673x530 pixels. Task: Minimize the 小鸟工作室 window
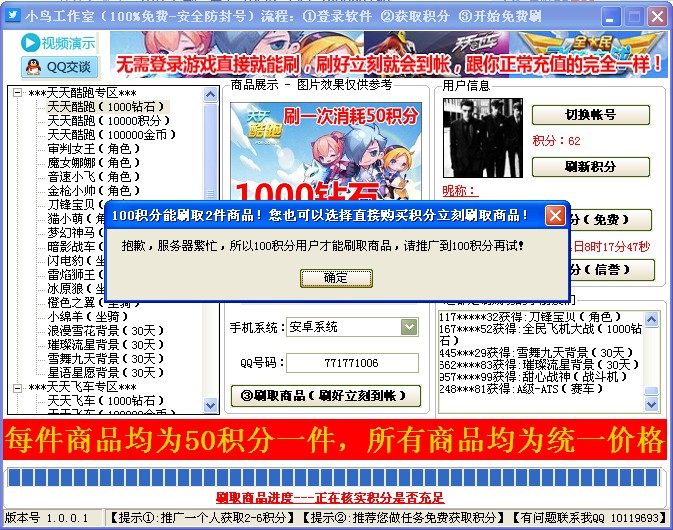(x=609, y=17)
